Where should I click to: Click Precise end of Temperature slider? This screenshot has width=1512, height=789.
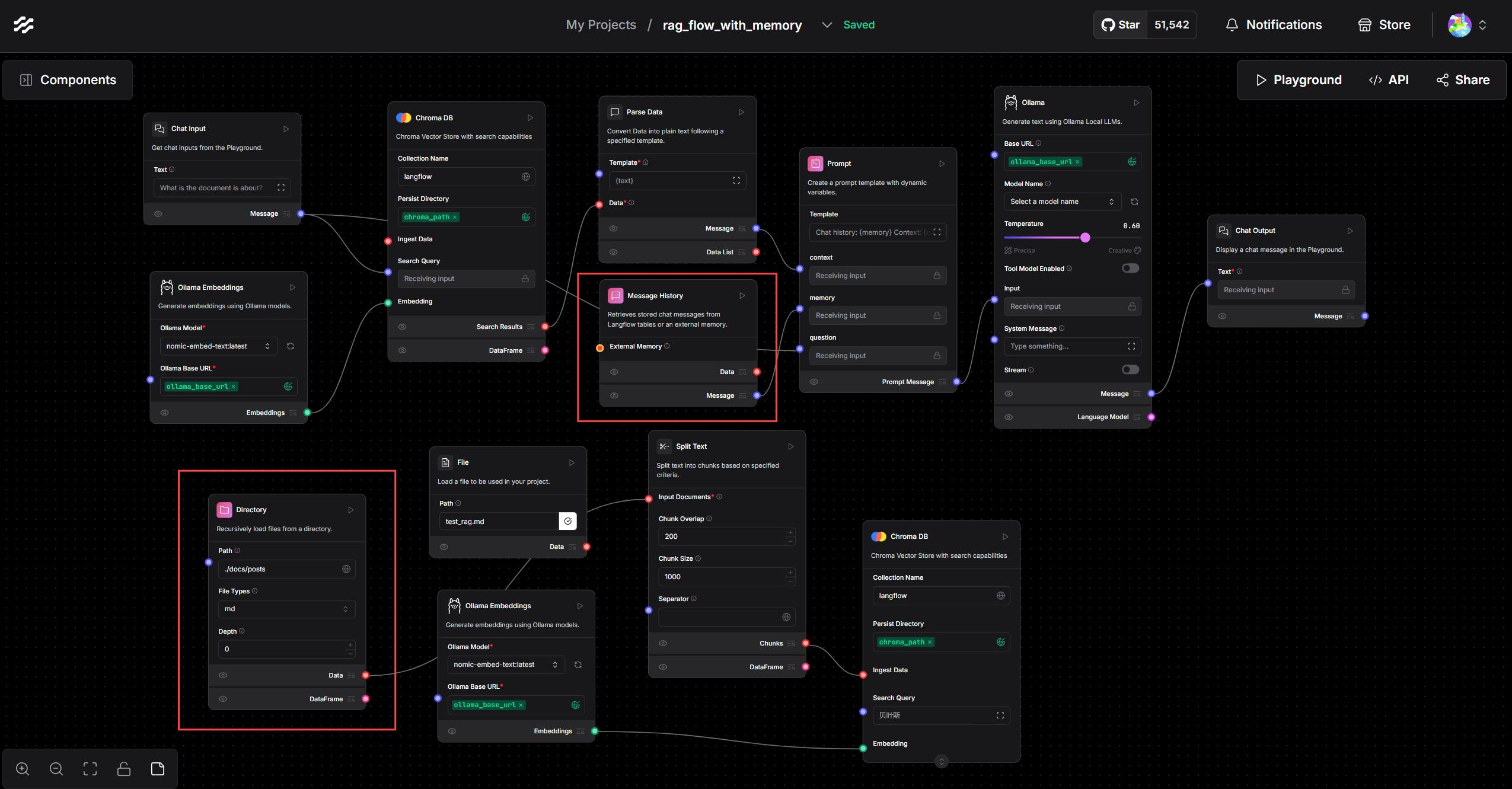pyautogui.click(x=1020, y=251)
